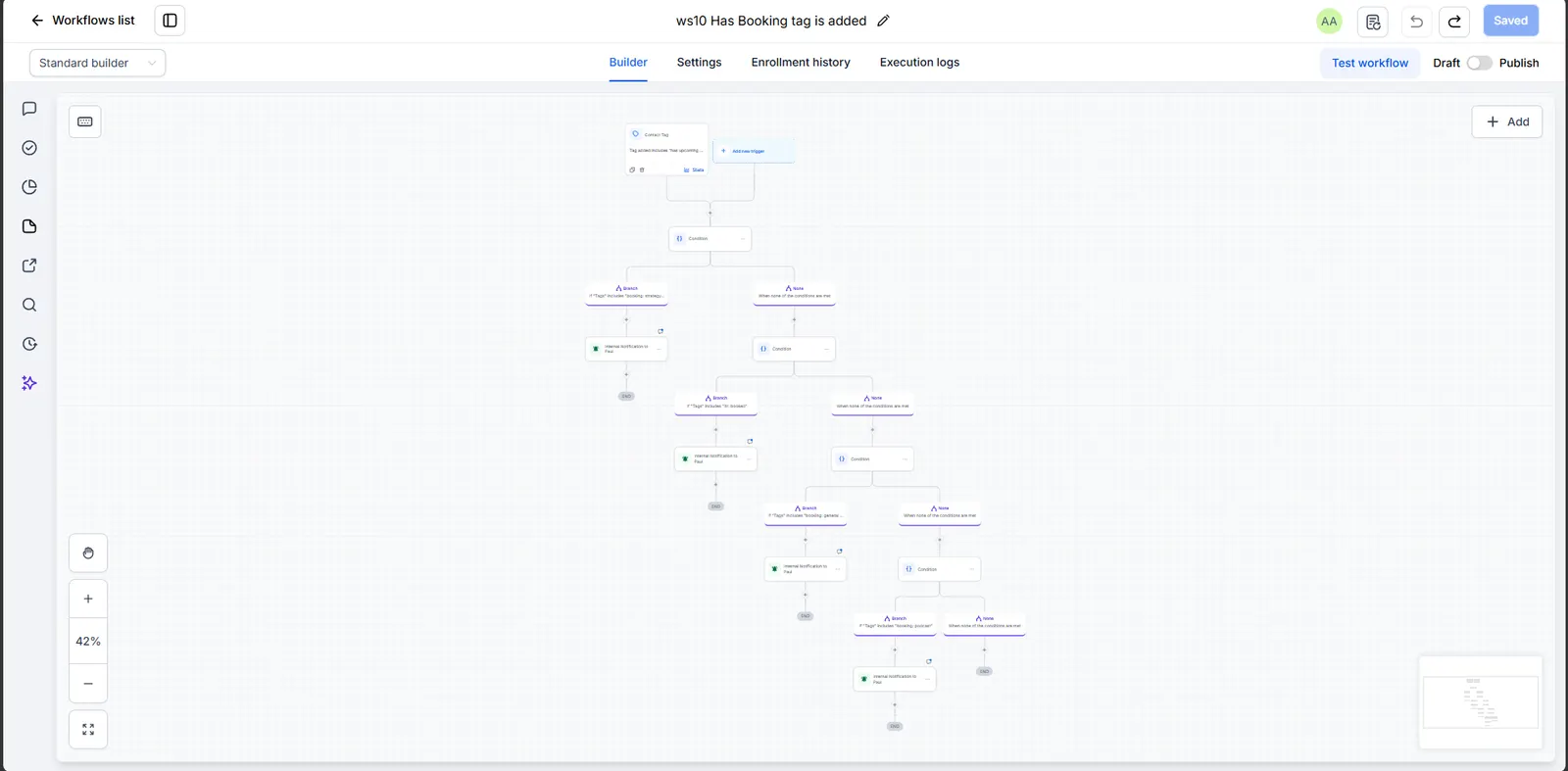Open the Settings tab
Screen dimensions: 1568x771
click(x=699, y=63)
